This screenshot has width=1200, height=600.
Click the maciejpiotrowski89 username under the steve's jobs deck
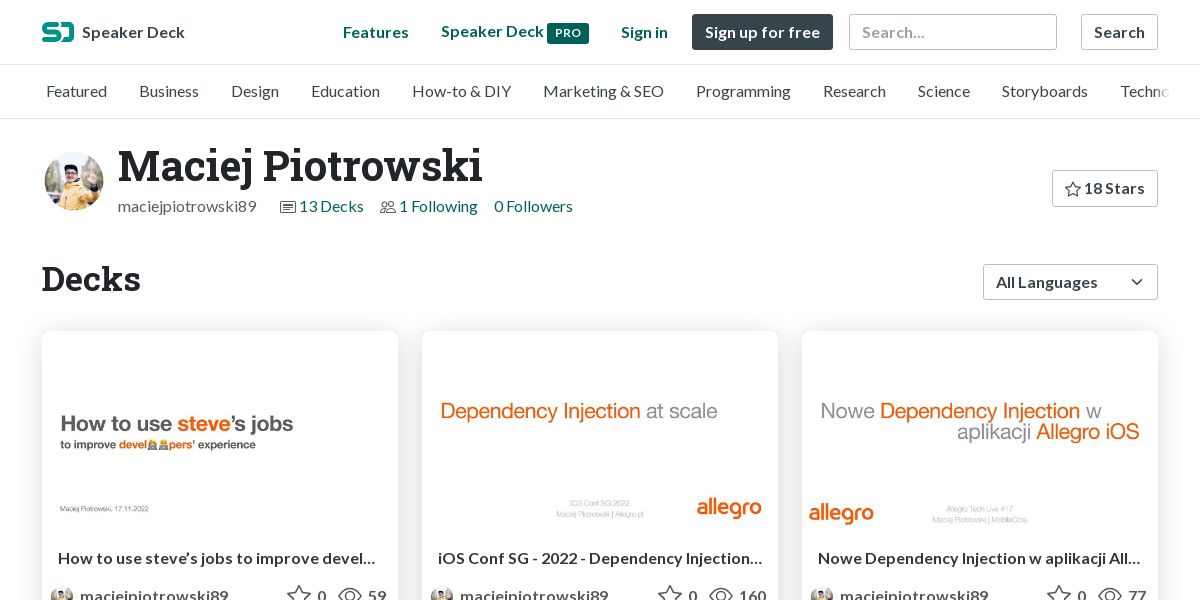154,595
